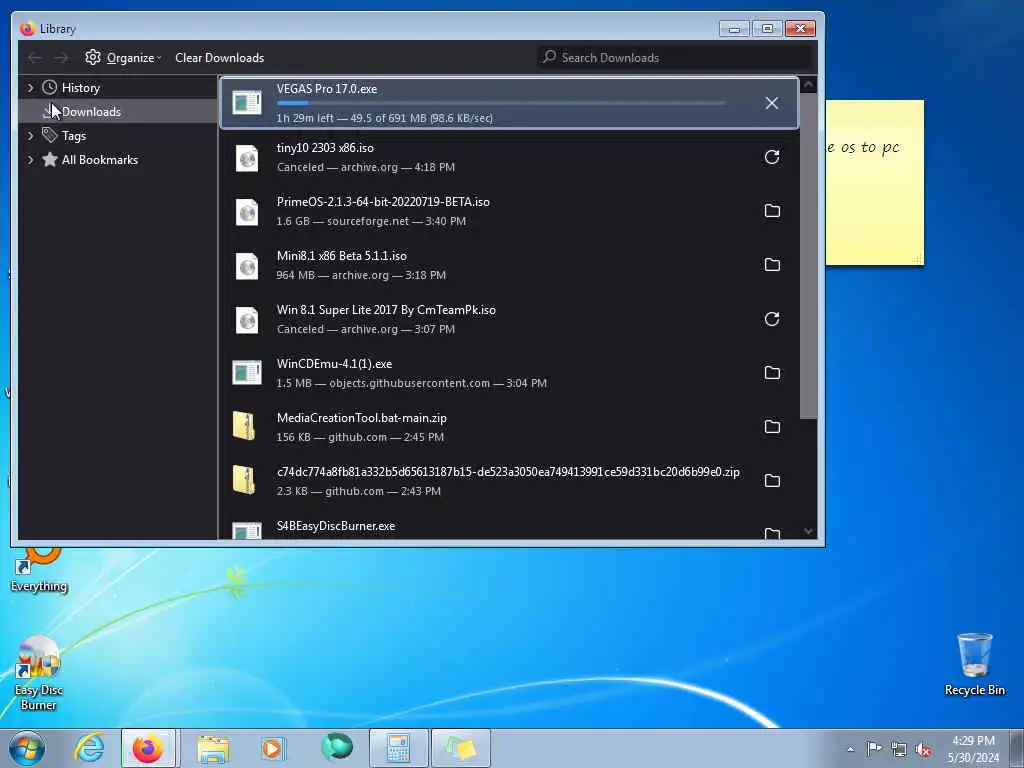Open the Easy Disc Burner desktop shortcut

coord(39,673)
